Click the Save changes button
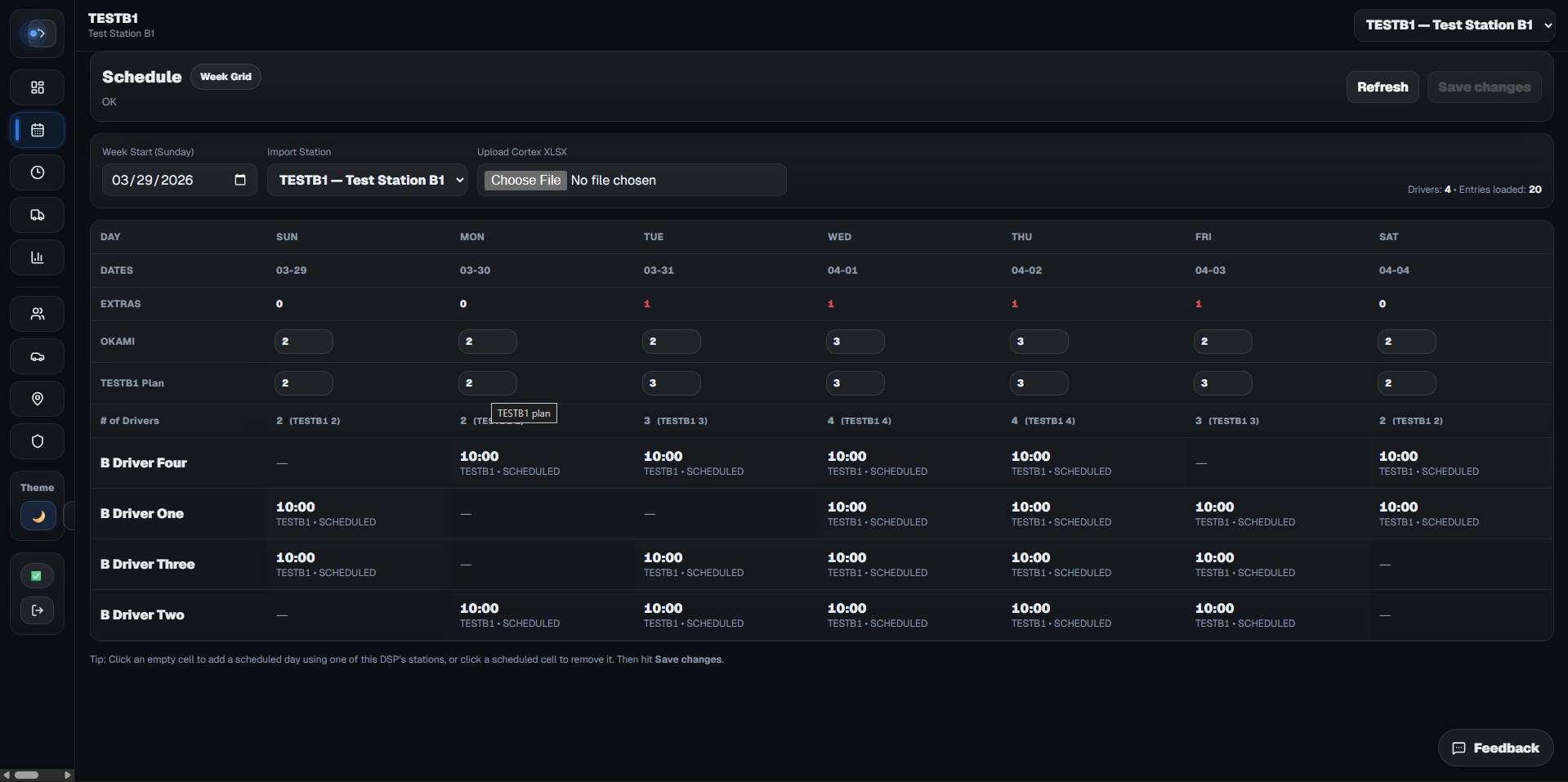The height and width of the screenshot is (782, 1568). click(x=1484, y=87)
